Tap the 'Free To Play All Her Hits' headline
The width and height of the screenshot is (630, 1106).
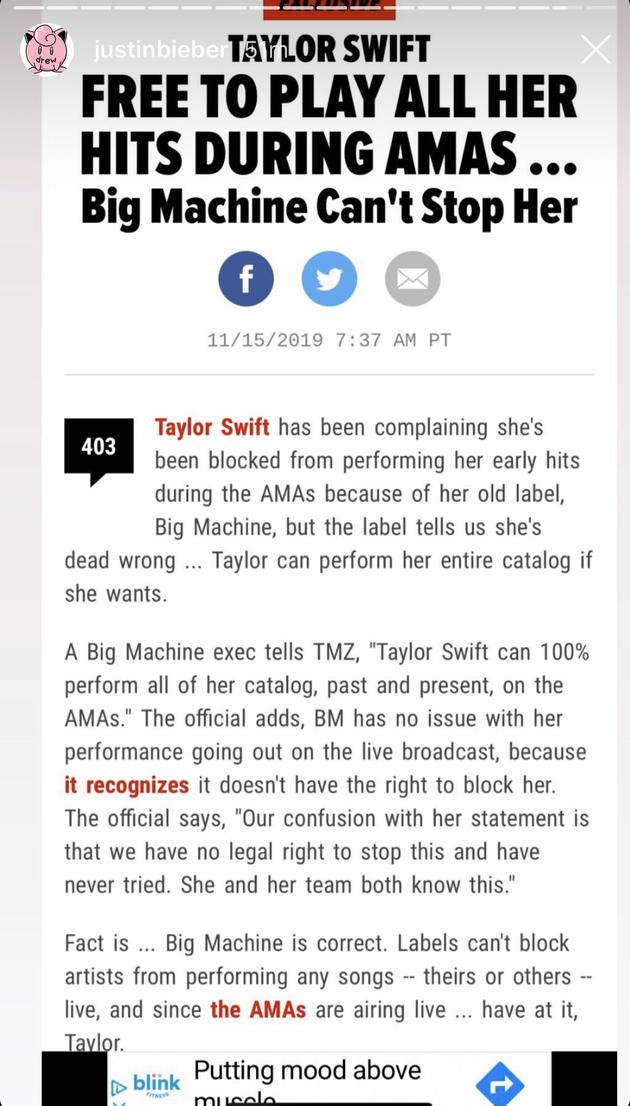point(329,133)
